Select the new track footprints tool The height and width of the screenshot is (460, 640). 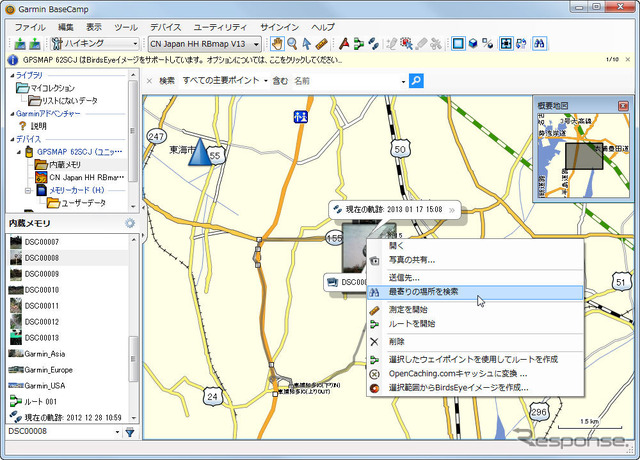coord(373,43)
